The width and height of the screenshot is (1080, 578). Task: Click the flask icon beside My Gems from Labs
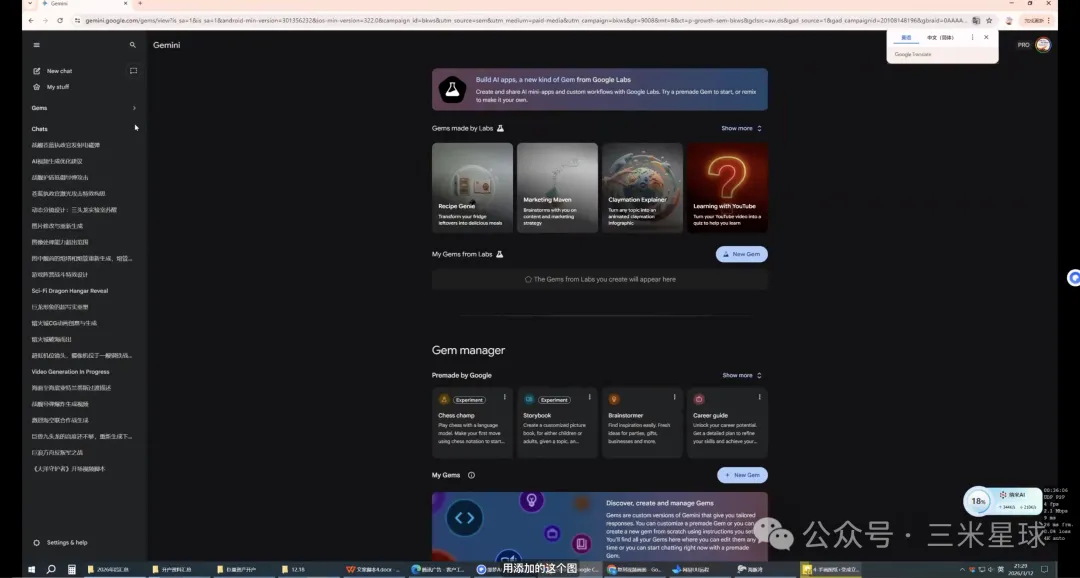(500, 254)
